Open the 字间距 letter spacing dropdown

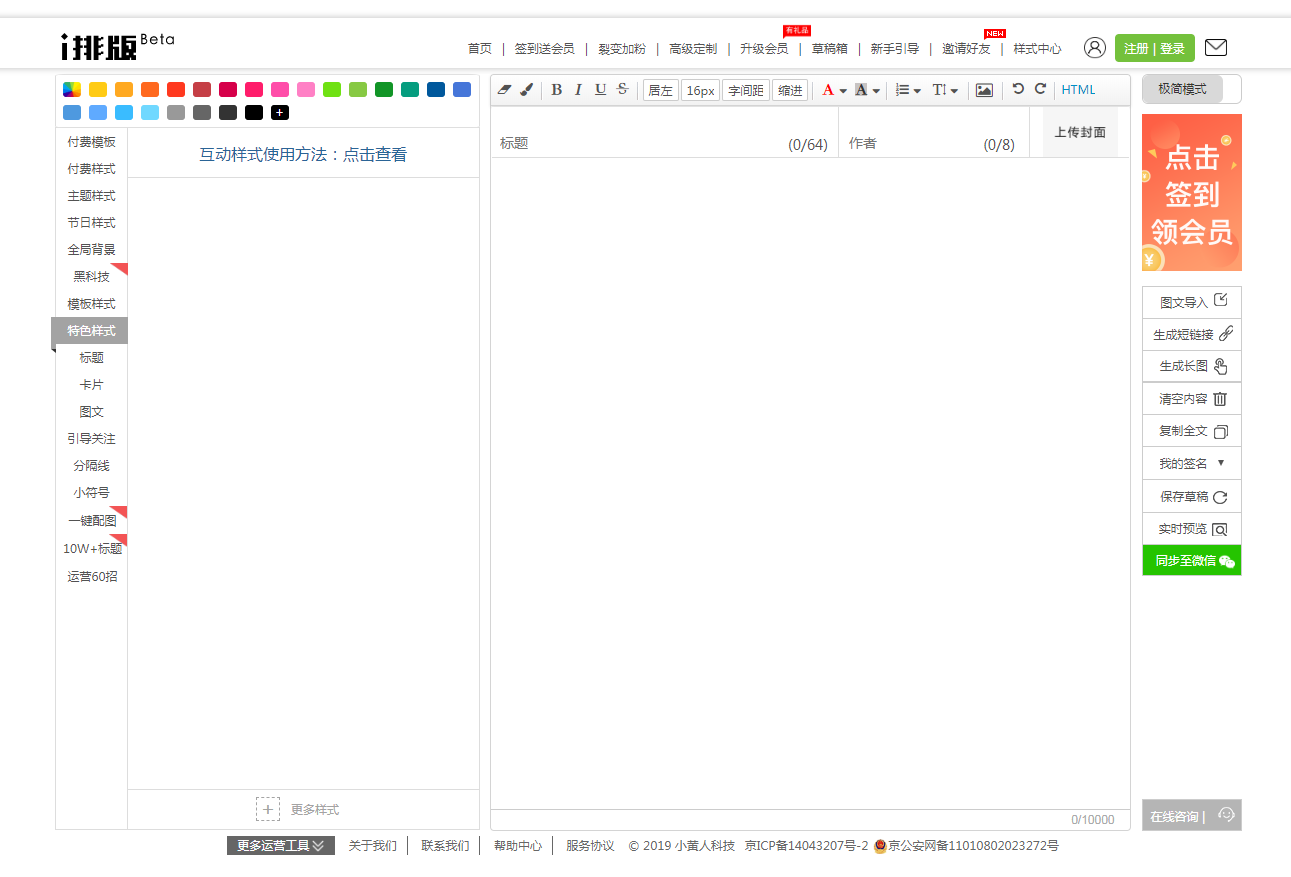pos(746,90)
